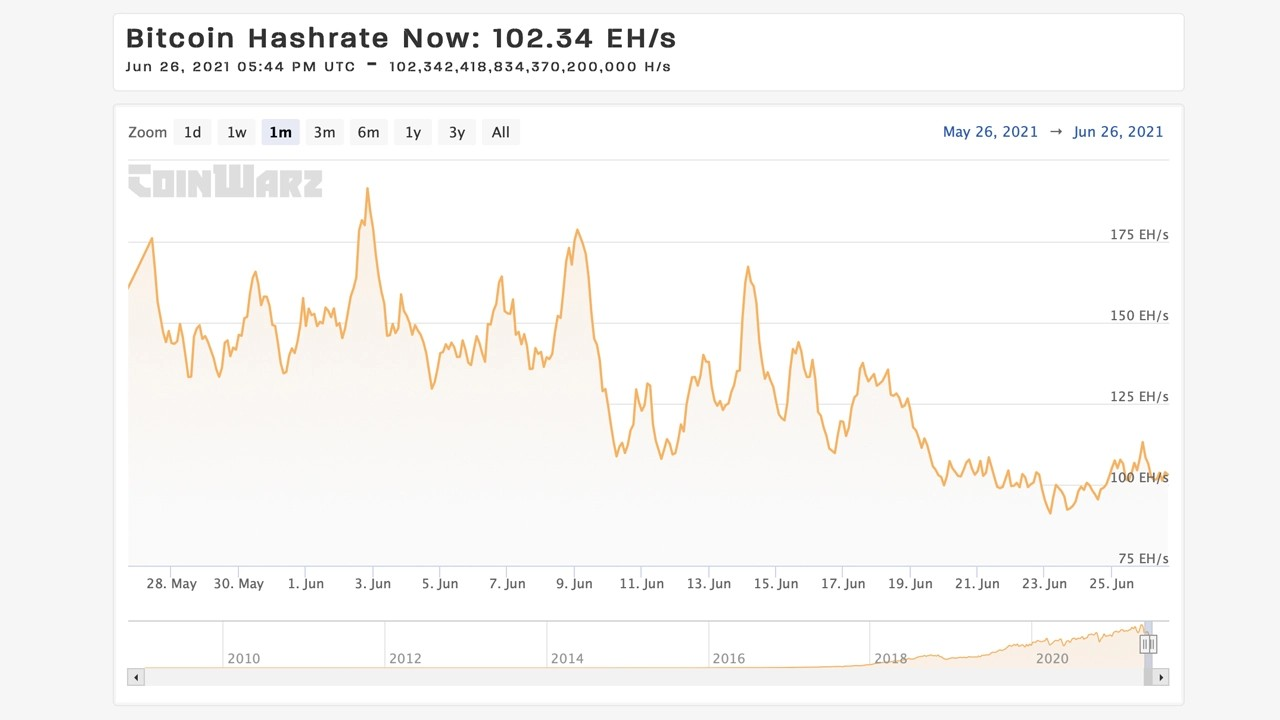Click the navigator scrollbar track

(644, 677)
